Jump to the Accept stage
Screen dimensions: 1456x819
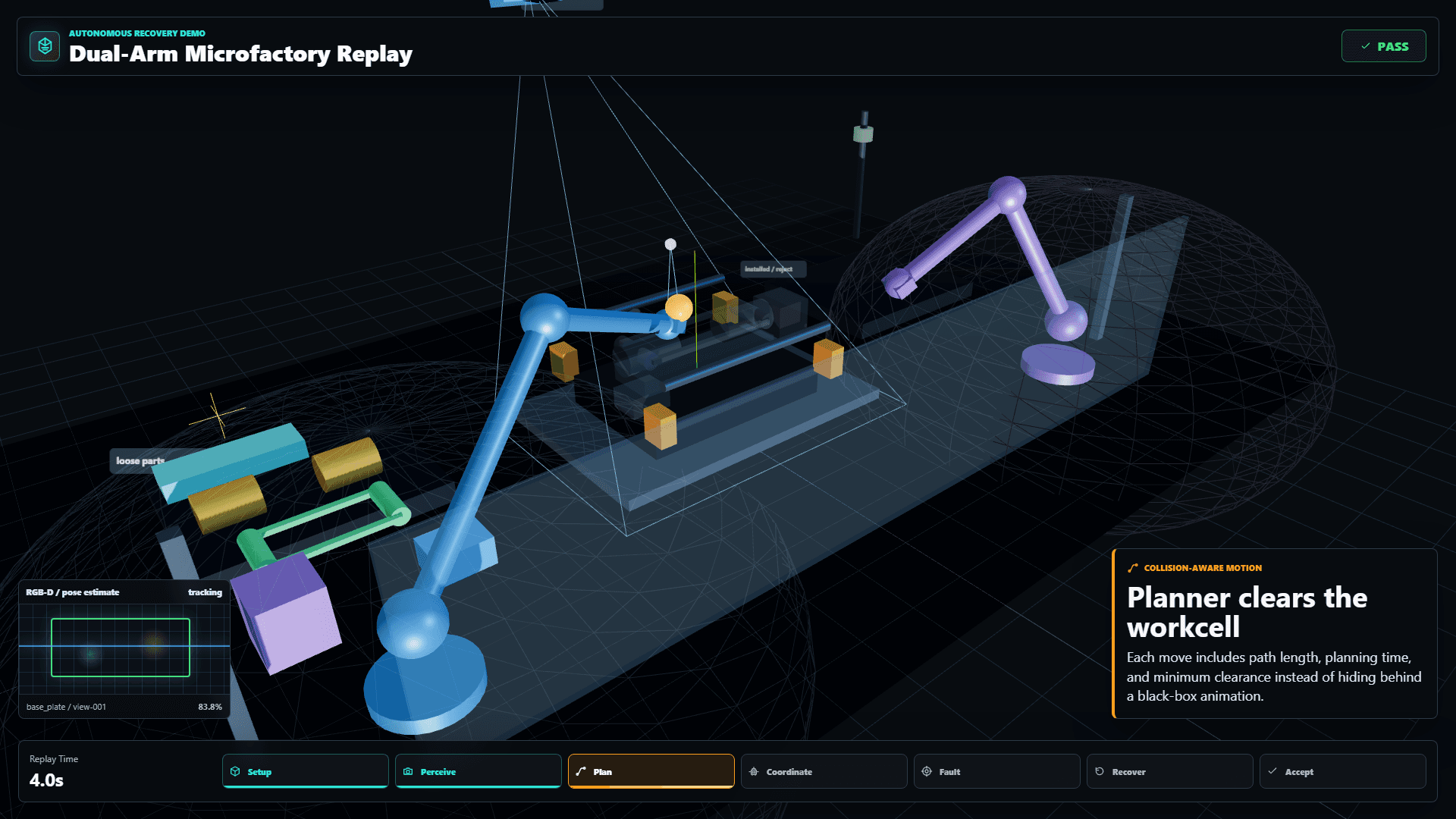1343,771
